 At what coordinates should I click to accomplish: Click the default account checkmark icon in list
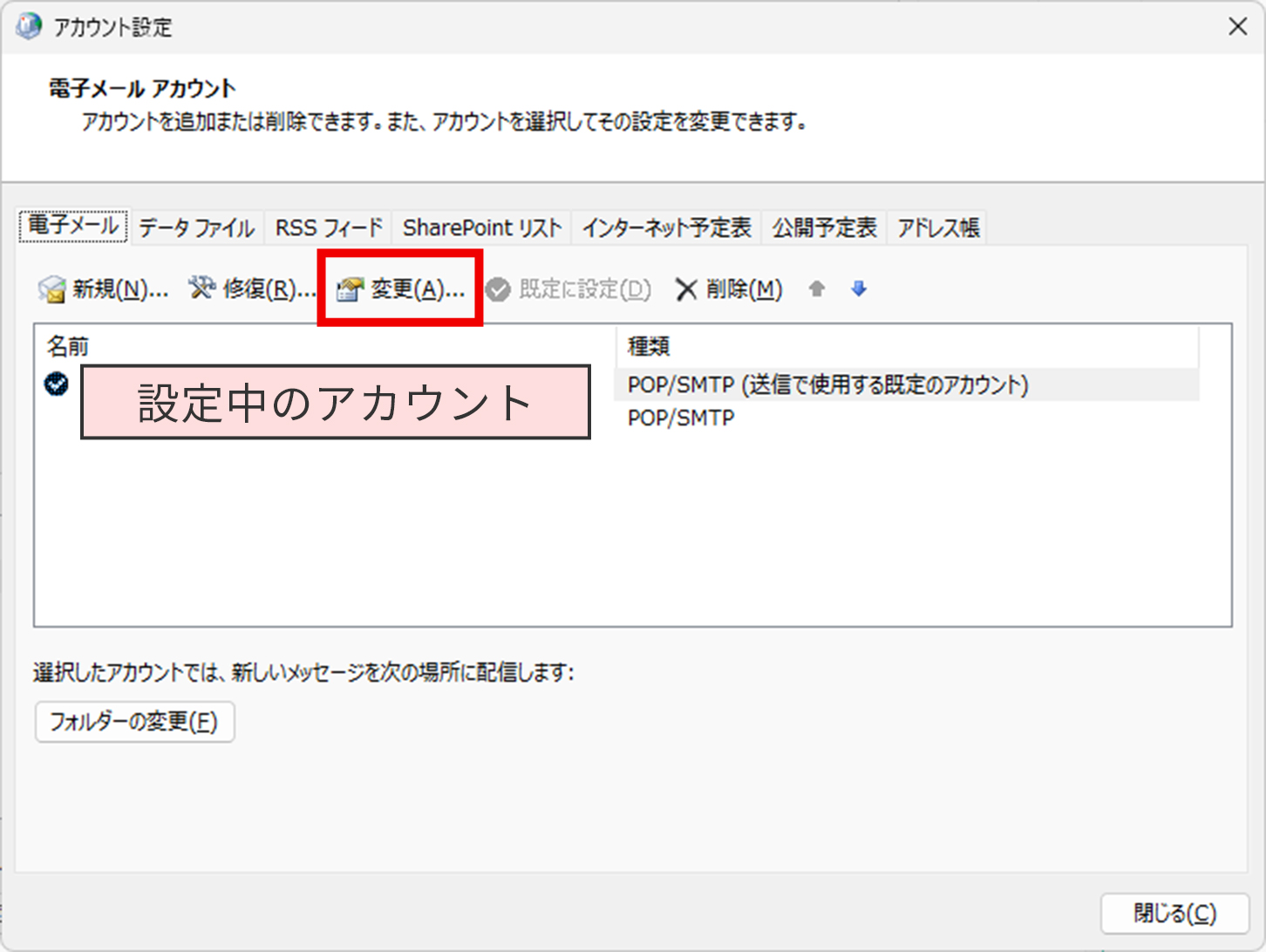pyautogui.click(x=57, y=384)
